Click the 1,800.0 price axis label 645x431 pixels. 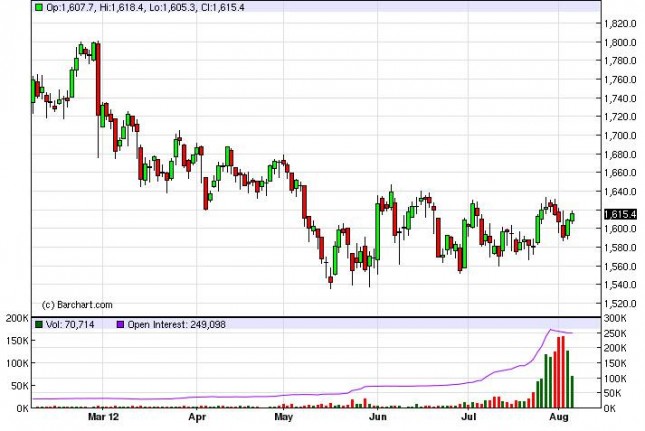pos(620,42)
